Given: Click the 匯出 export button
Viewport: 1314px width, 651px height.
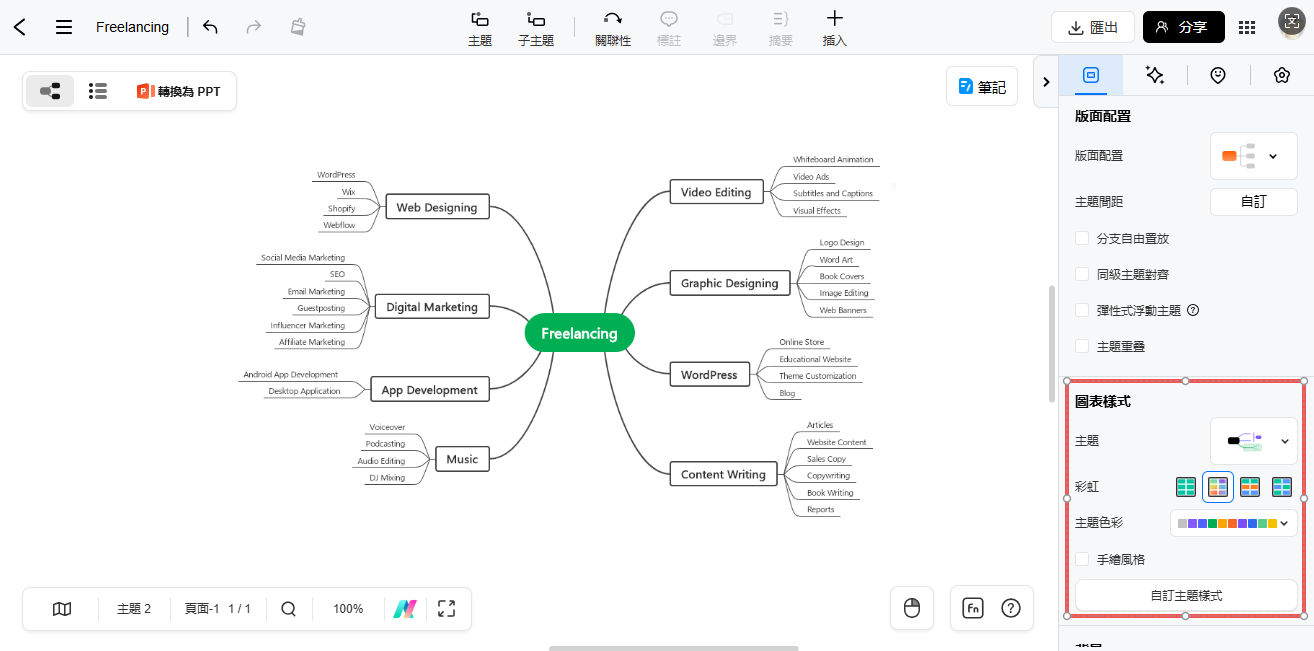Looking at the screenshot, I should pos(1092,27).
